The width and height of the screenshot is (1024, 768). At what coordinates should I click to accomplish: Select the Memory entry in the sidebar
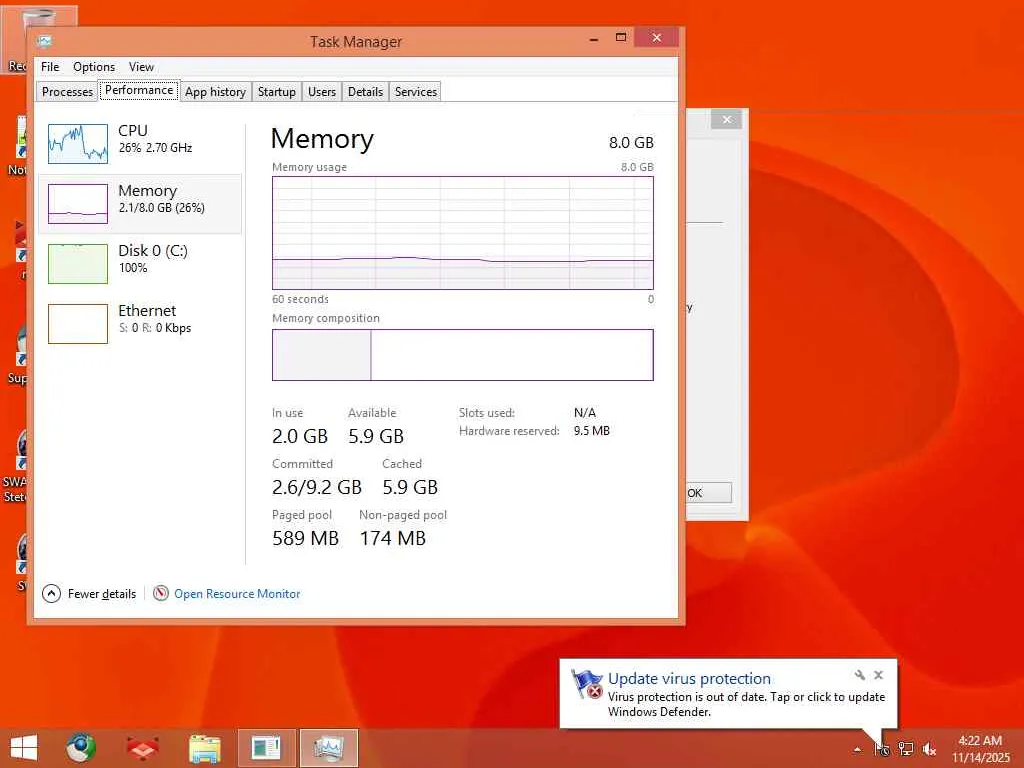[x=140, y=203]
